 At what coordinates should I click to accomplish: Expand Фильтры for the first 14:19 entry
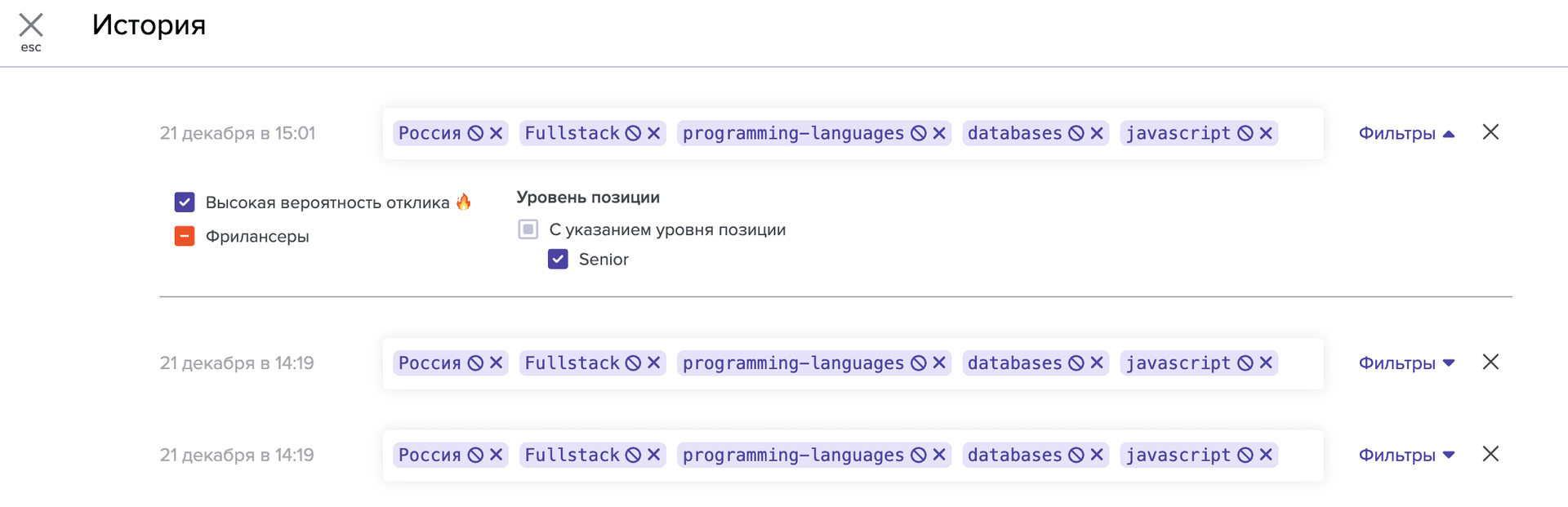(x=1406, y=363)
